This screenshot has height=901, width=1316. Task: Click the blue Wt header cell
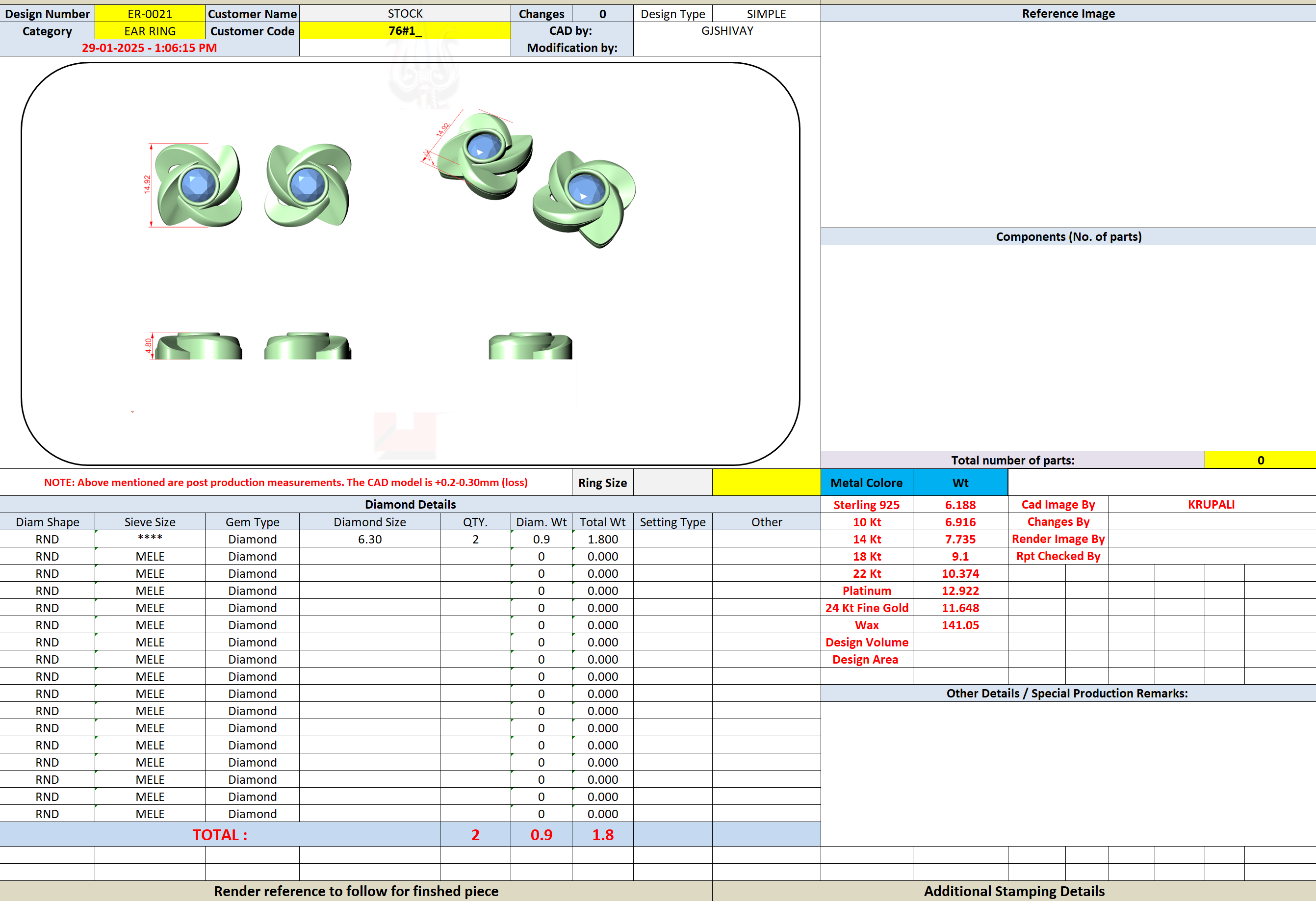tap(960, 483)
